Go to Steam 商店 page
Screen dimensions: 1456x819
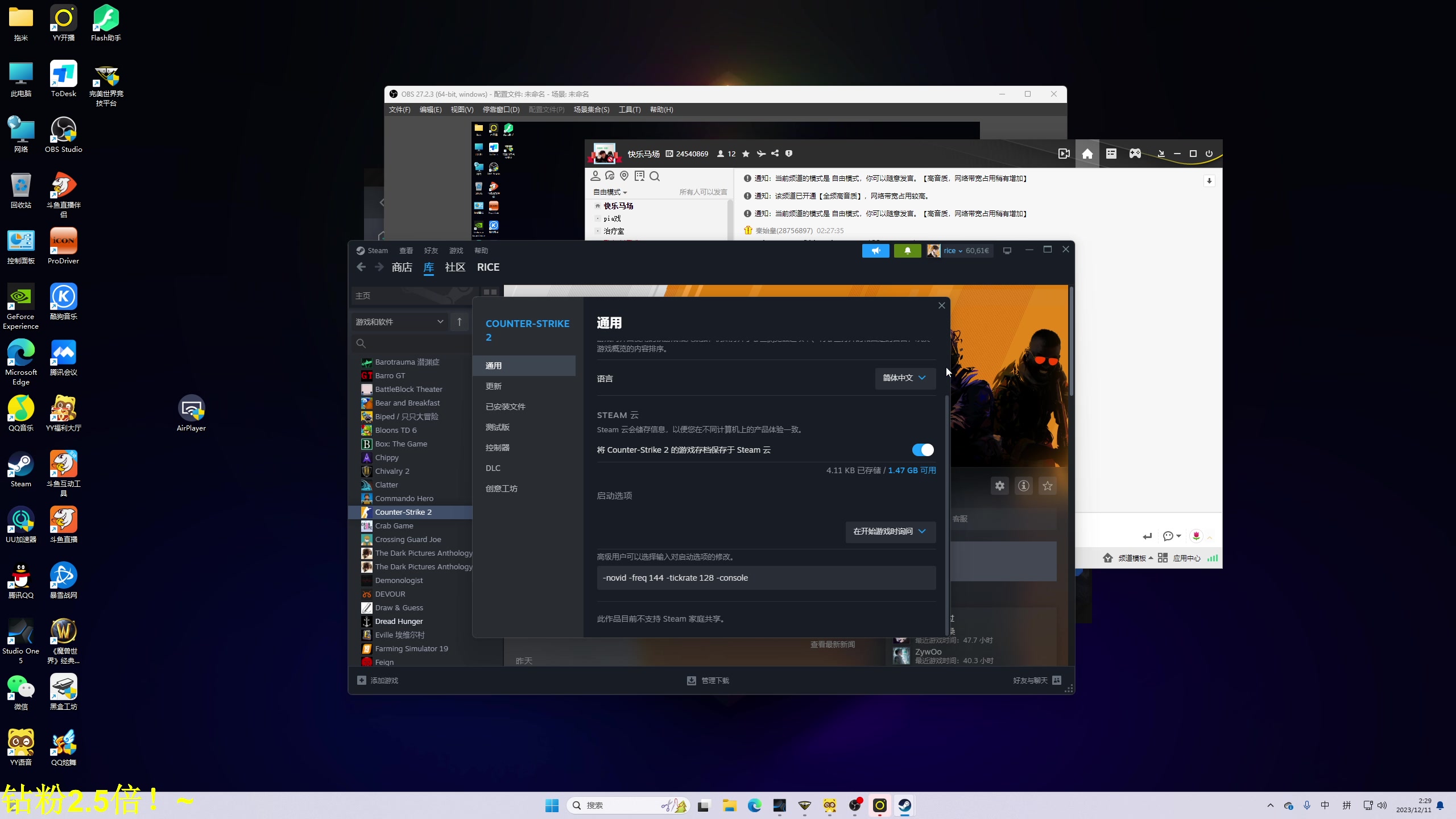[402, 267]
